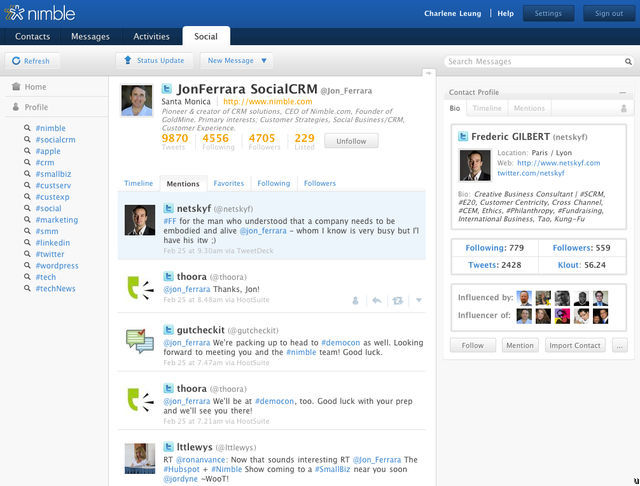Viewport: 640px width, 486px height.
Task: Open Mentions tab in Contact Profile
Action: 529,108
